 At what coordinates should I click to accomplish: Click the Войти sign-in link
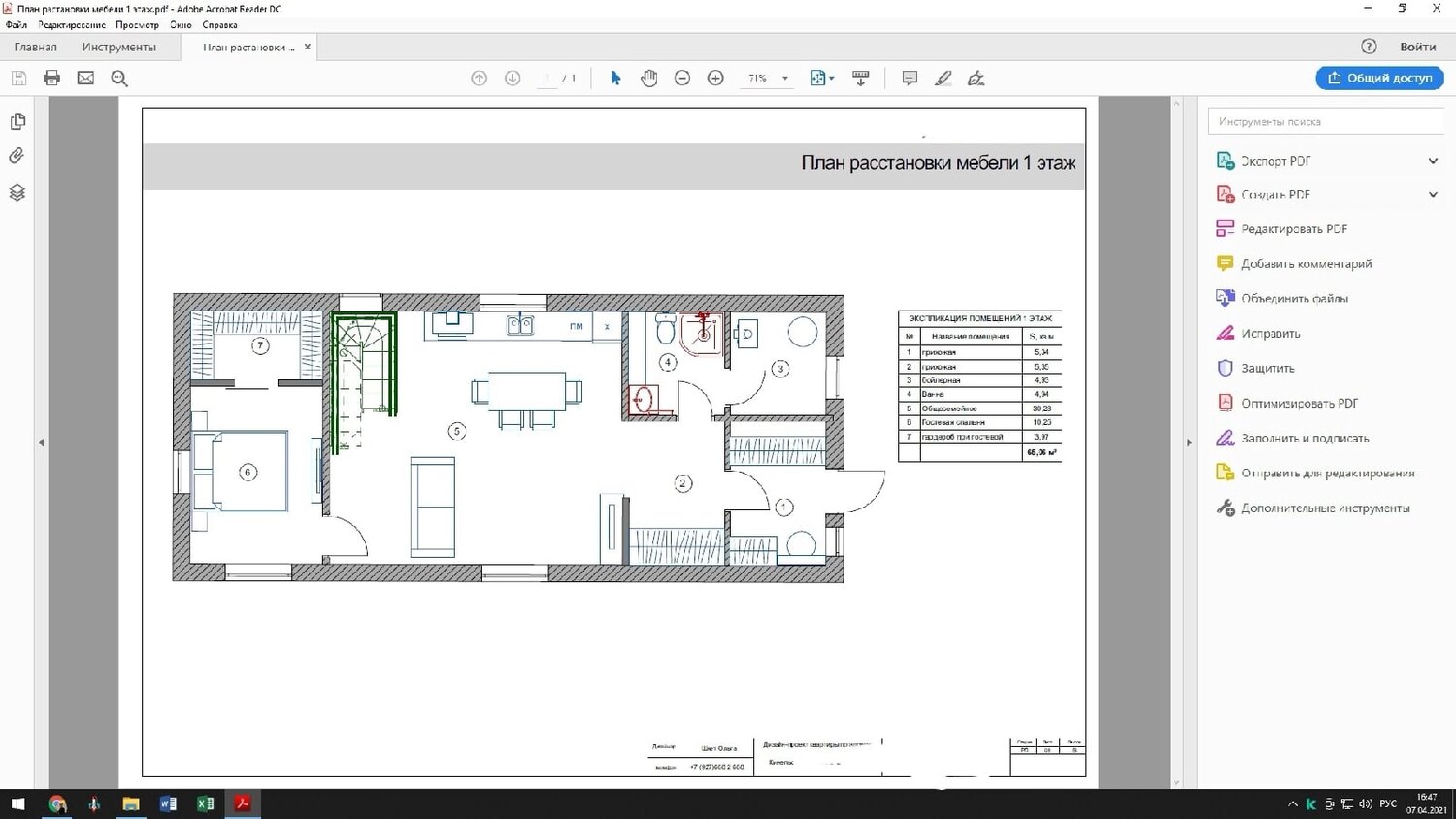pos(1418,47)
